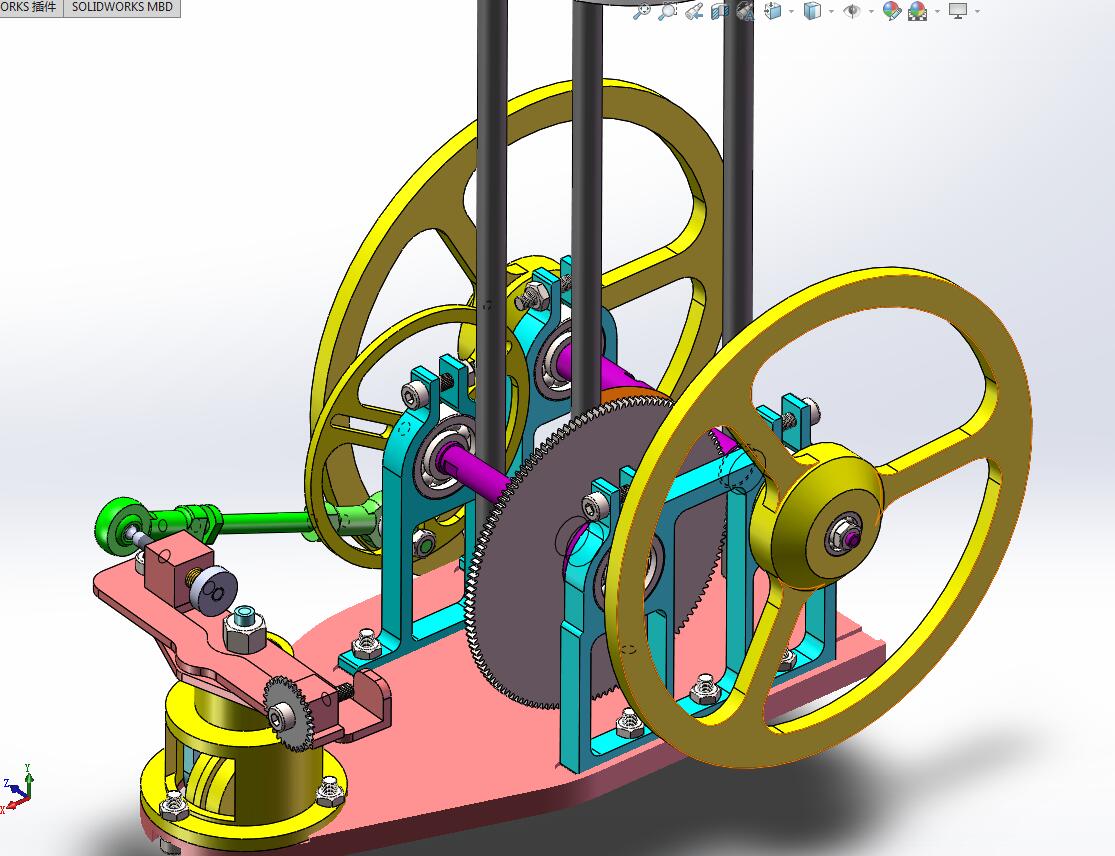The image size is (1115, 856).
Task: Restore the Previous View
Action: click(694, 11)
